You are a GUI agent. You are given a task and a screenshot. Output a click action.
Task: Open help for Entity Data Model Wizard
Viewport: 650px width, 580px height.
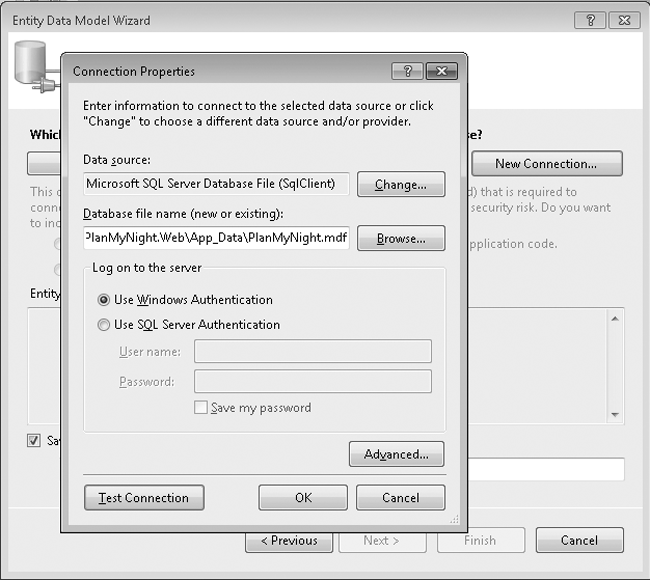point(590,20)
